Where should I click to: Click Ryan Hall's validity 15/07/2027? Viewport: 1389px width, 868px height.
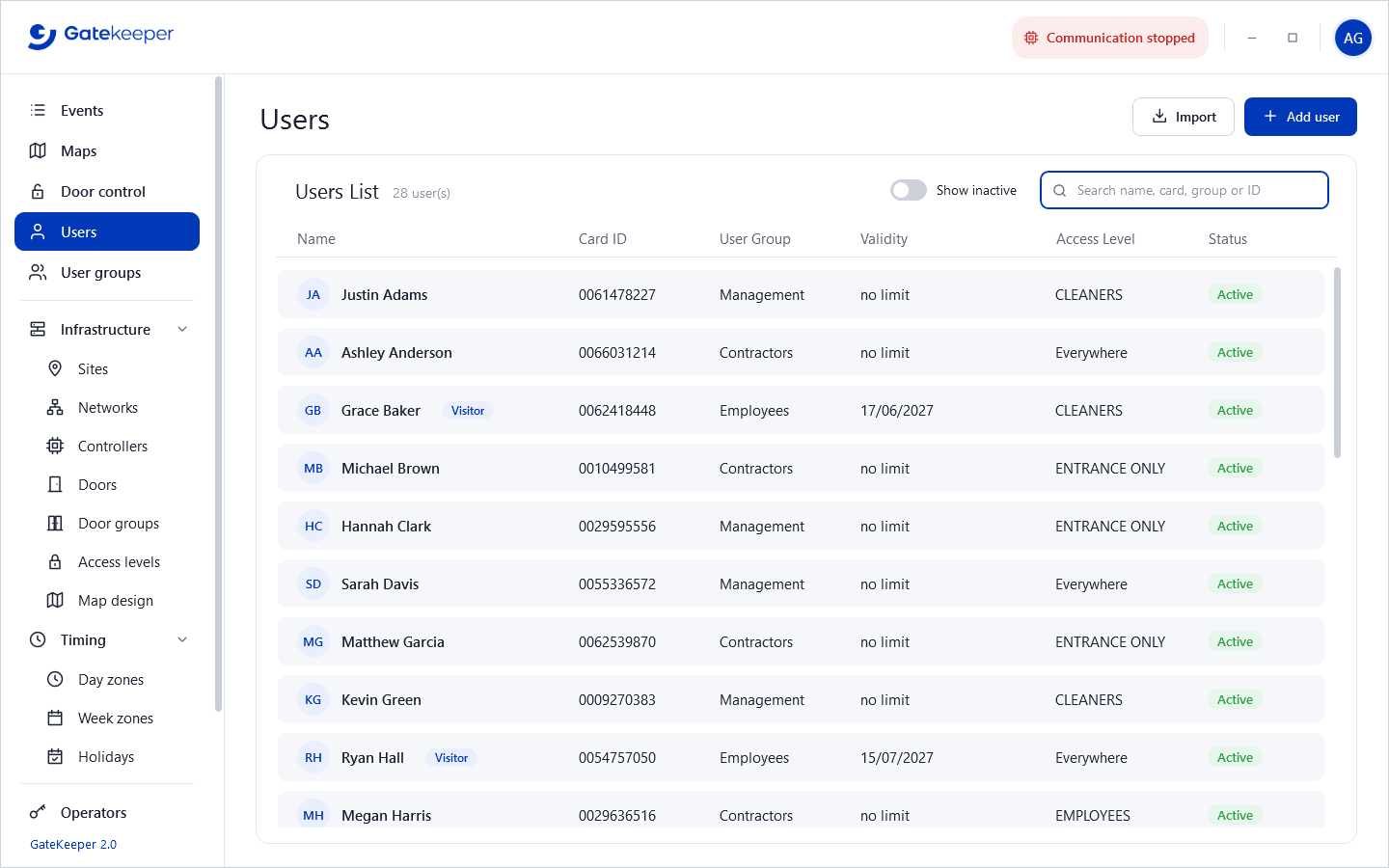[x=897, y=758]
